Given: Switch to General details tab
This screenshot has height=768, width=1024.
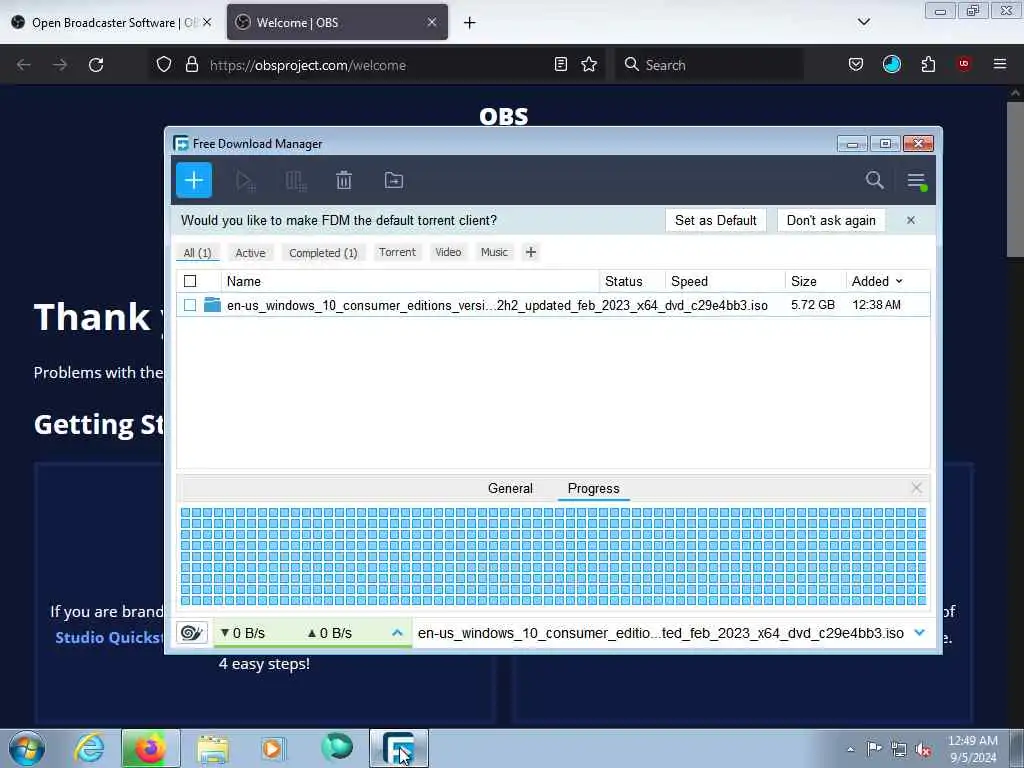Looking at the screenshot, I should click(510, 488).
